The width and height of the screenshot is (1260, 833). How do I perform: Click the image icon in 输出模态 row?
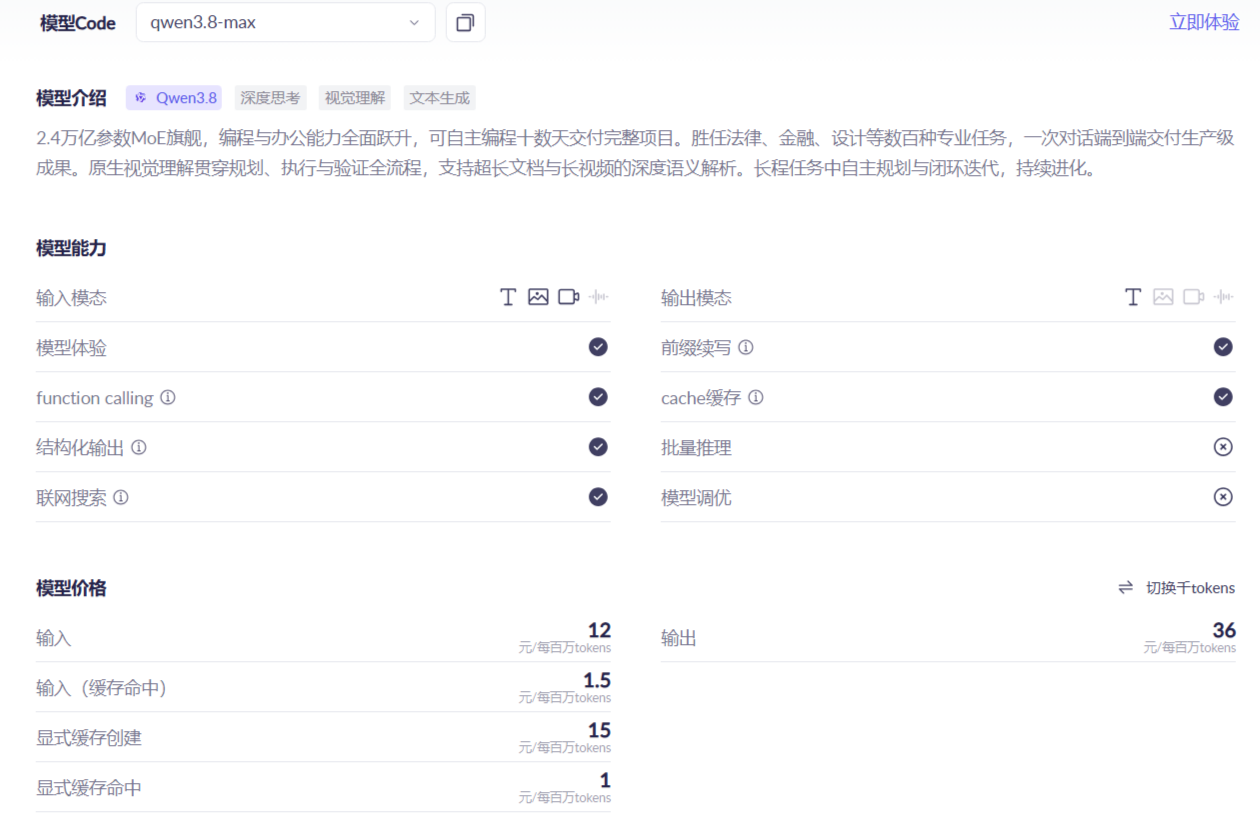(x=1163, y=297)
